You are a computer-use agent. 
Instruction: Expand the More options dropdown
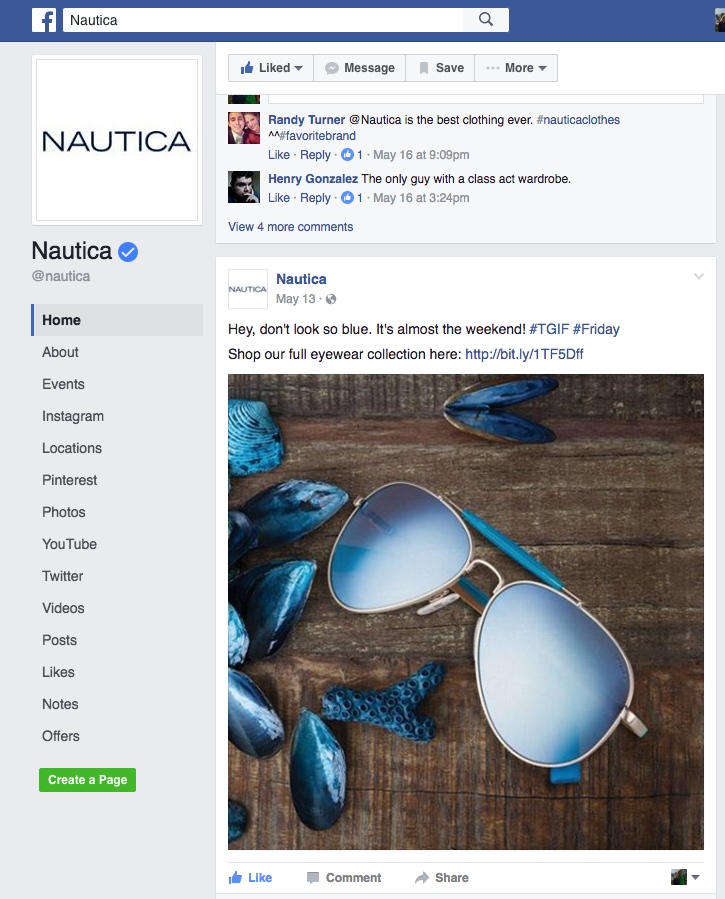[516, 68]
